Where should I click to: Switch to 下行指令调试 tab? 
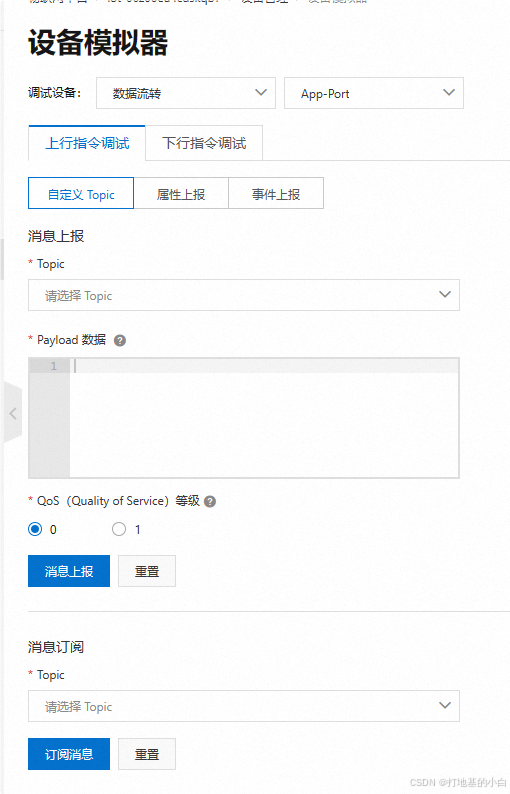(204, 143)
